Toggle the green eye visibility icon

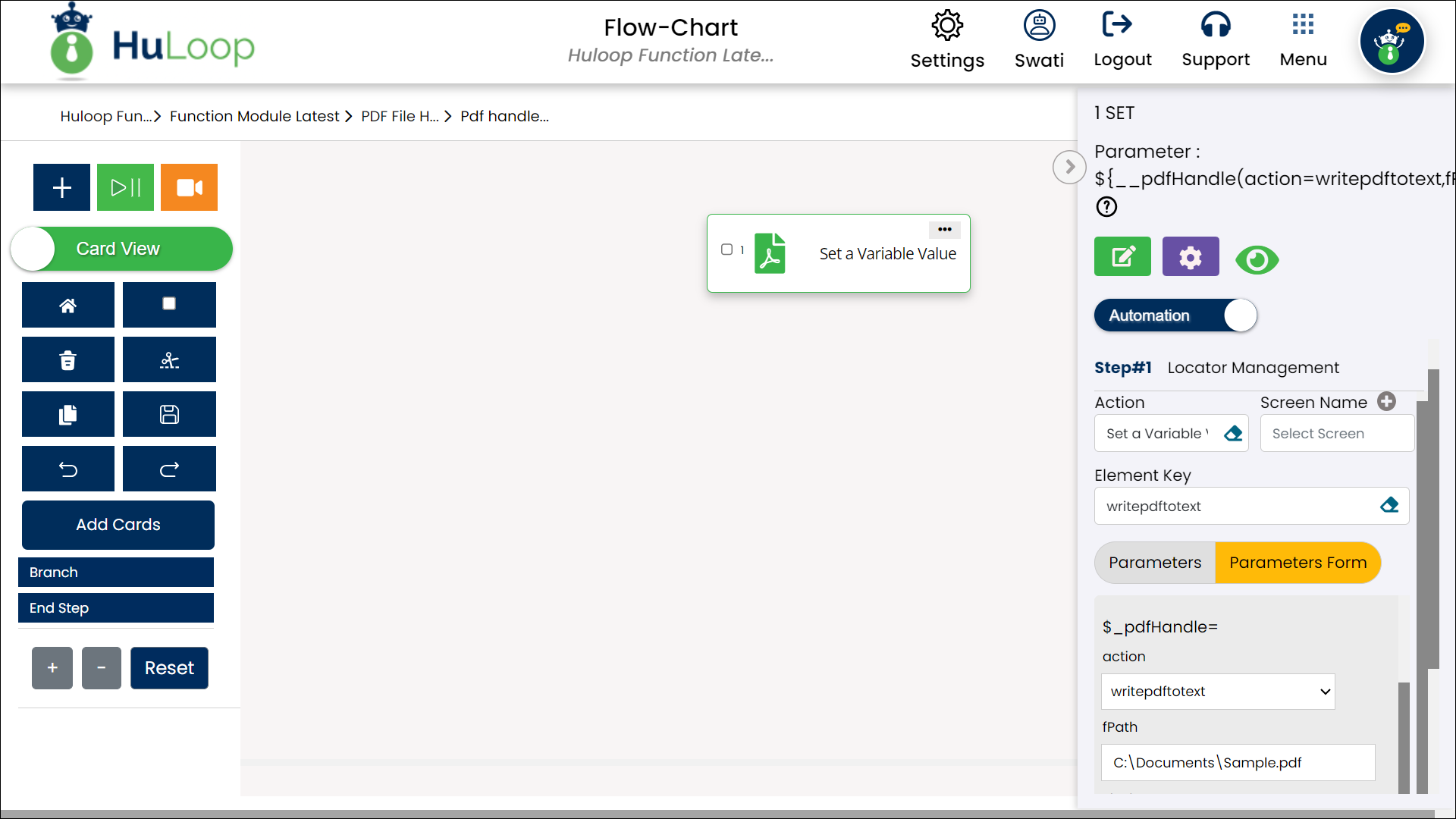[1257, 260]
